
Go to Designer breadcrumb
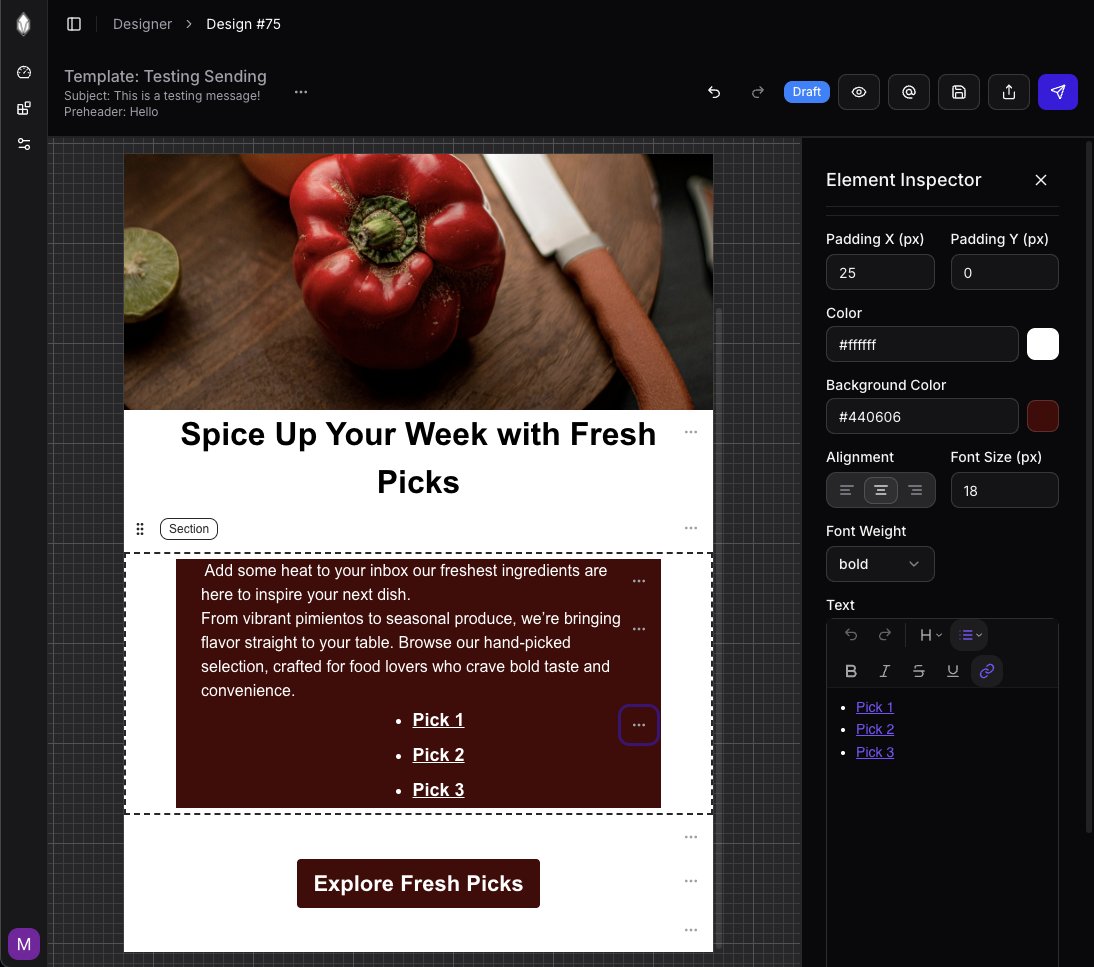pyautogui.click(x=142, y=24)
